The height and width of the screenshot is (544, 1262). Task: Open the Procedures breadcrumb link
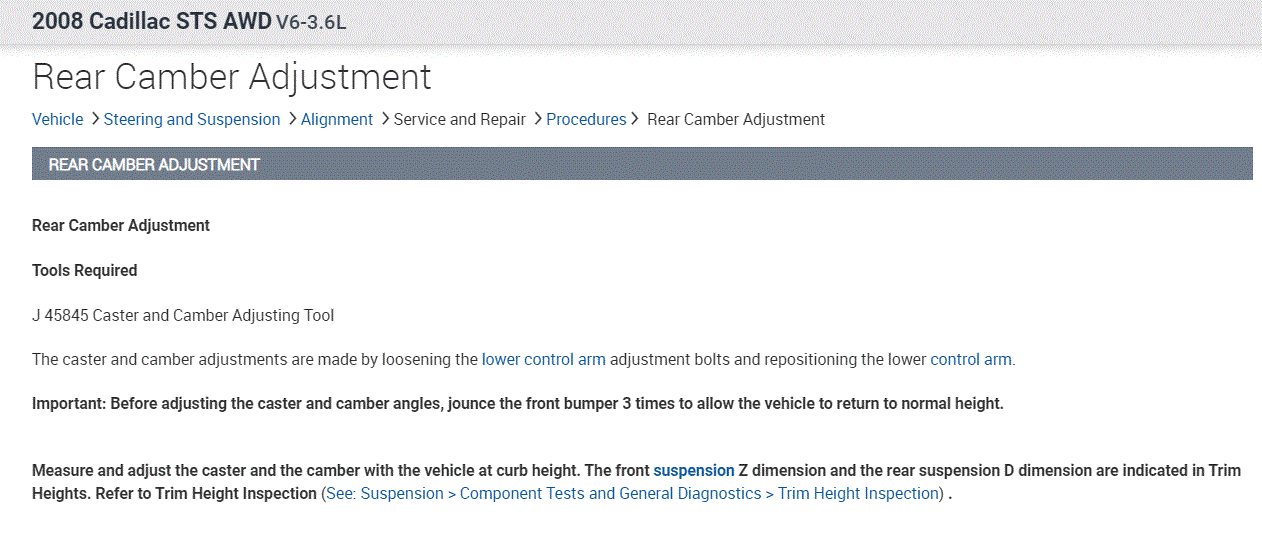click(x=586, y=119)
